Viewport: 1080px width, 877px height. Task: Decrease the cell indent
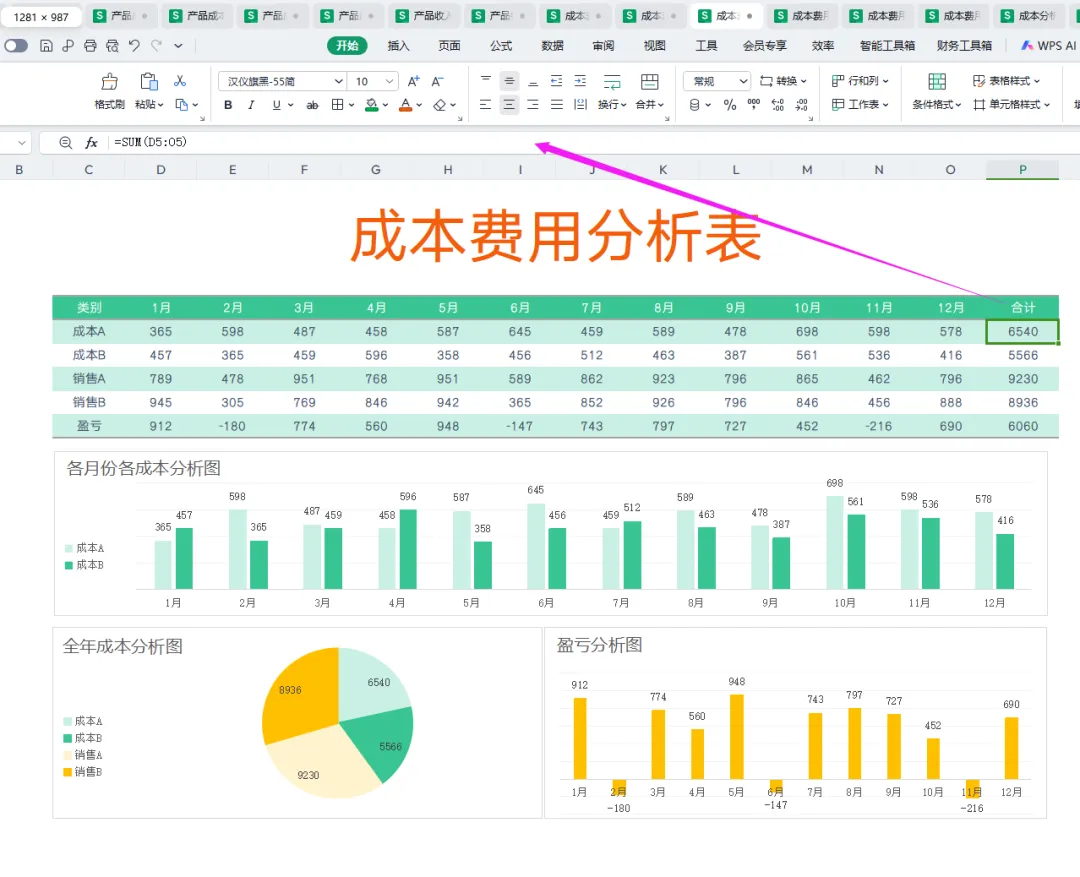557,81
